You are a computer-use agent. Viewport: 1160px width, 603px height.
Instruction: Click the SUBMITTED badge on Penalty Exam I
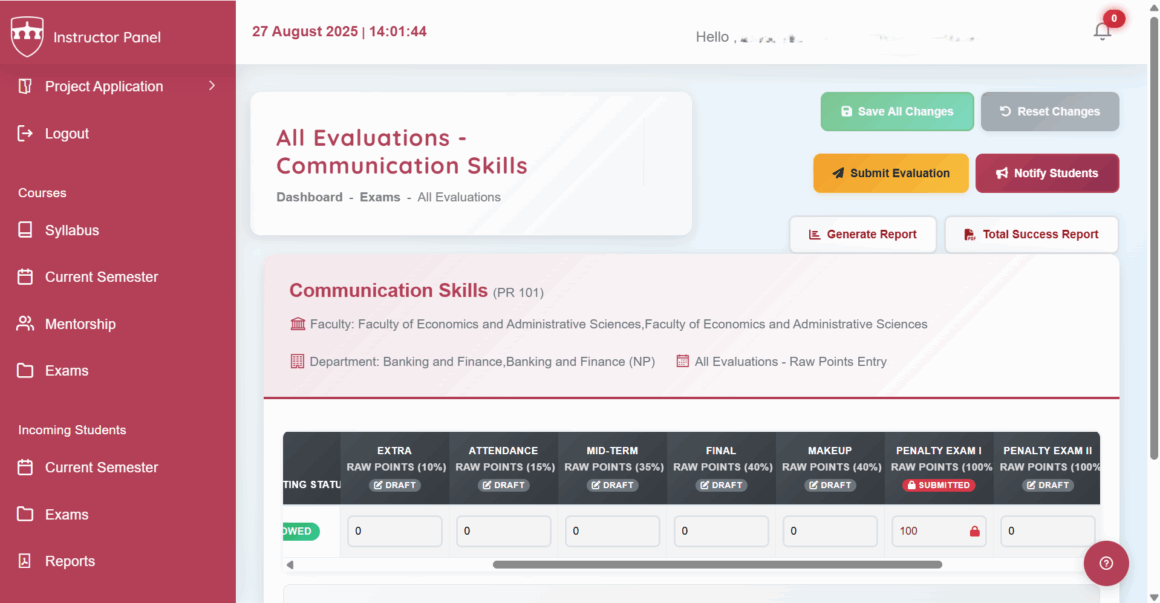point(938,485)
